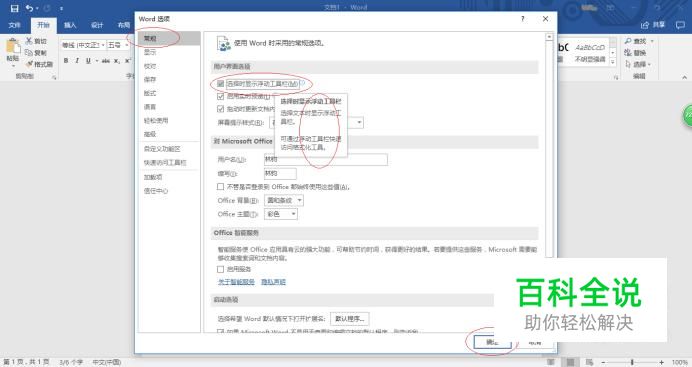Open the ScreenTip style dropdown

click(x=359, y=122)
